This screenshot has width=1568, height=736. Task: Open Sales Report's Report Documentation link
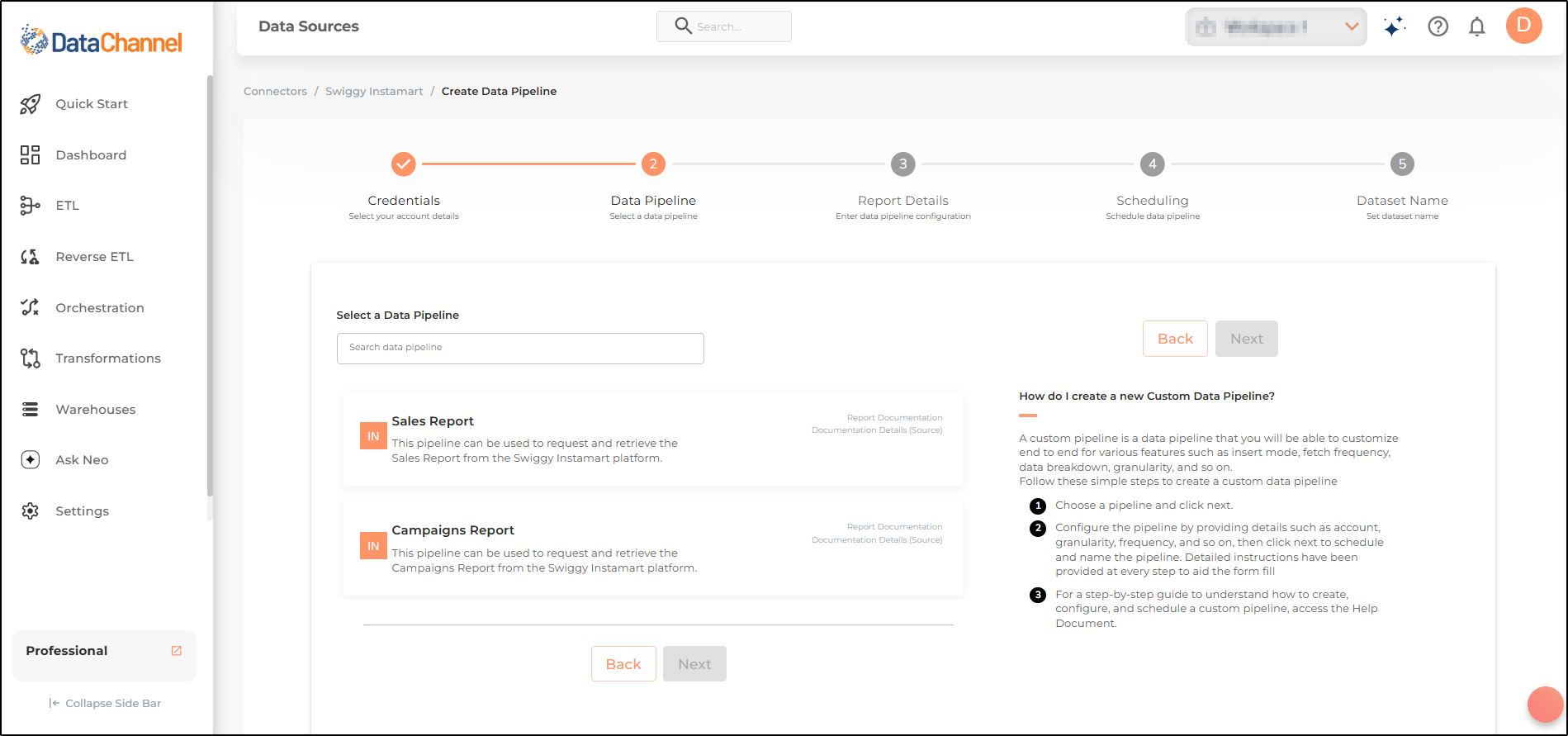(x=894, y=418)
